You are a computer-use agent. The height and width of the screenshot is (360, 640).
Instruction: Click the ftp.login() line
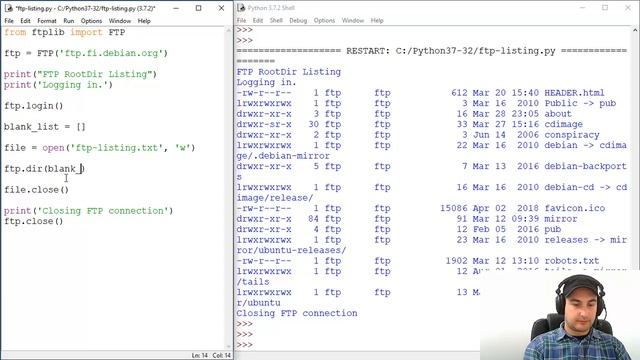tap(34, 106)
